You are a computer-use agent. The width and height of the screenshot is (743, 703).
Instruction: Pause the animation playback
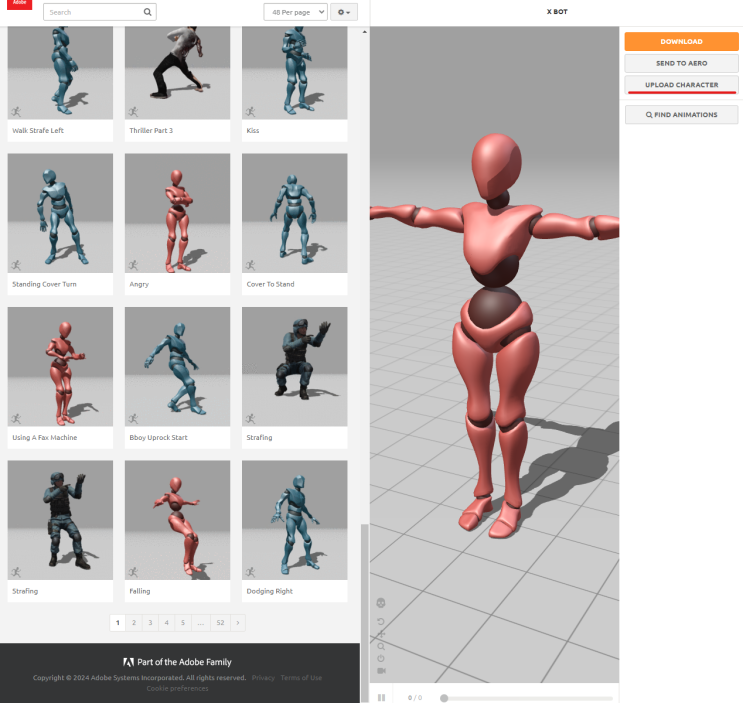click(381, 697)
